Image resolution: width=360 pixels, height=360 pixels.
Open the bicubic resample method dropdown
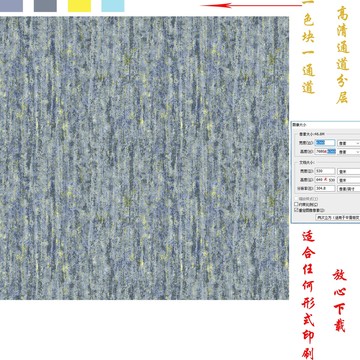click(338, 218)
